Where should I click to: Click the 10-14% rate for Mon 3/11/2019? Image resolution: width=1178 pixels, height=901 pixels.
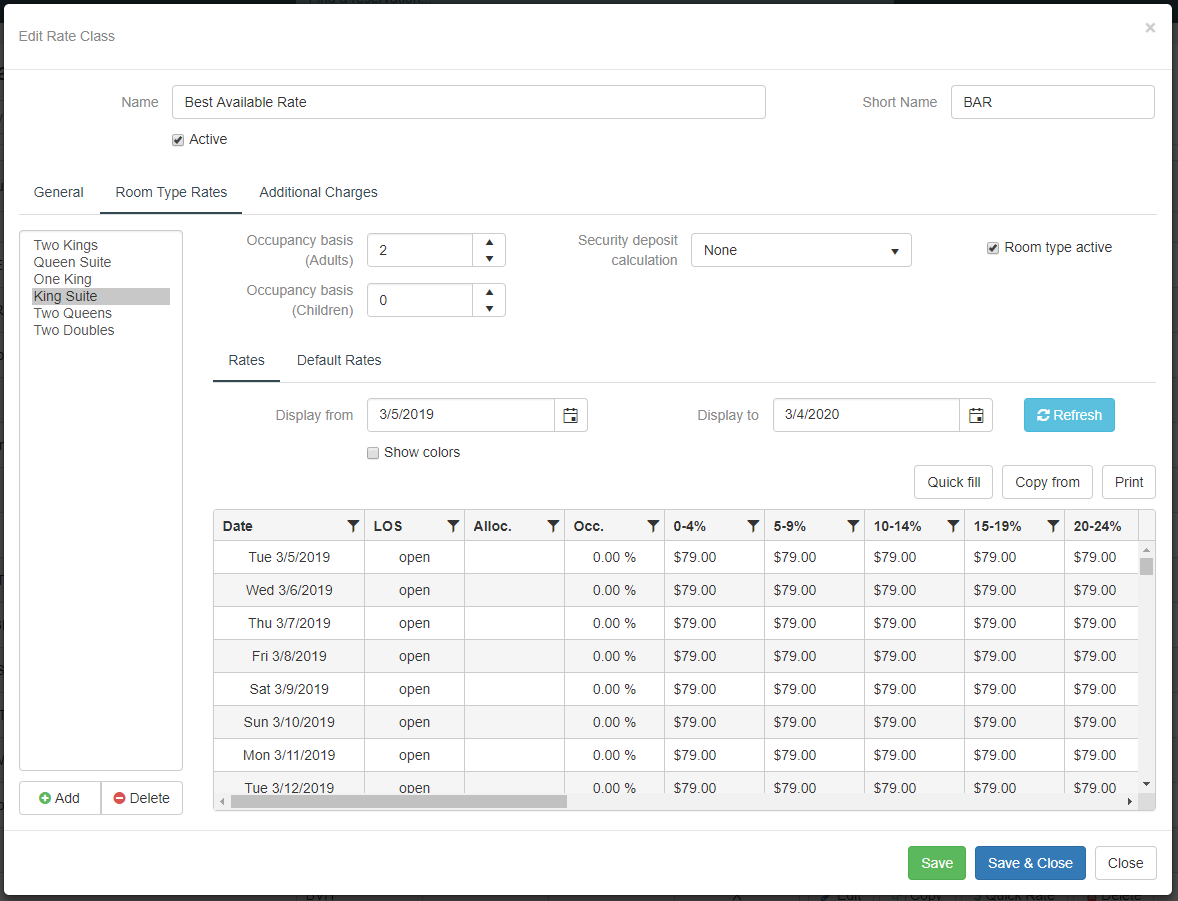pyautogui.click(x=914, y=756)
